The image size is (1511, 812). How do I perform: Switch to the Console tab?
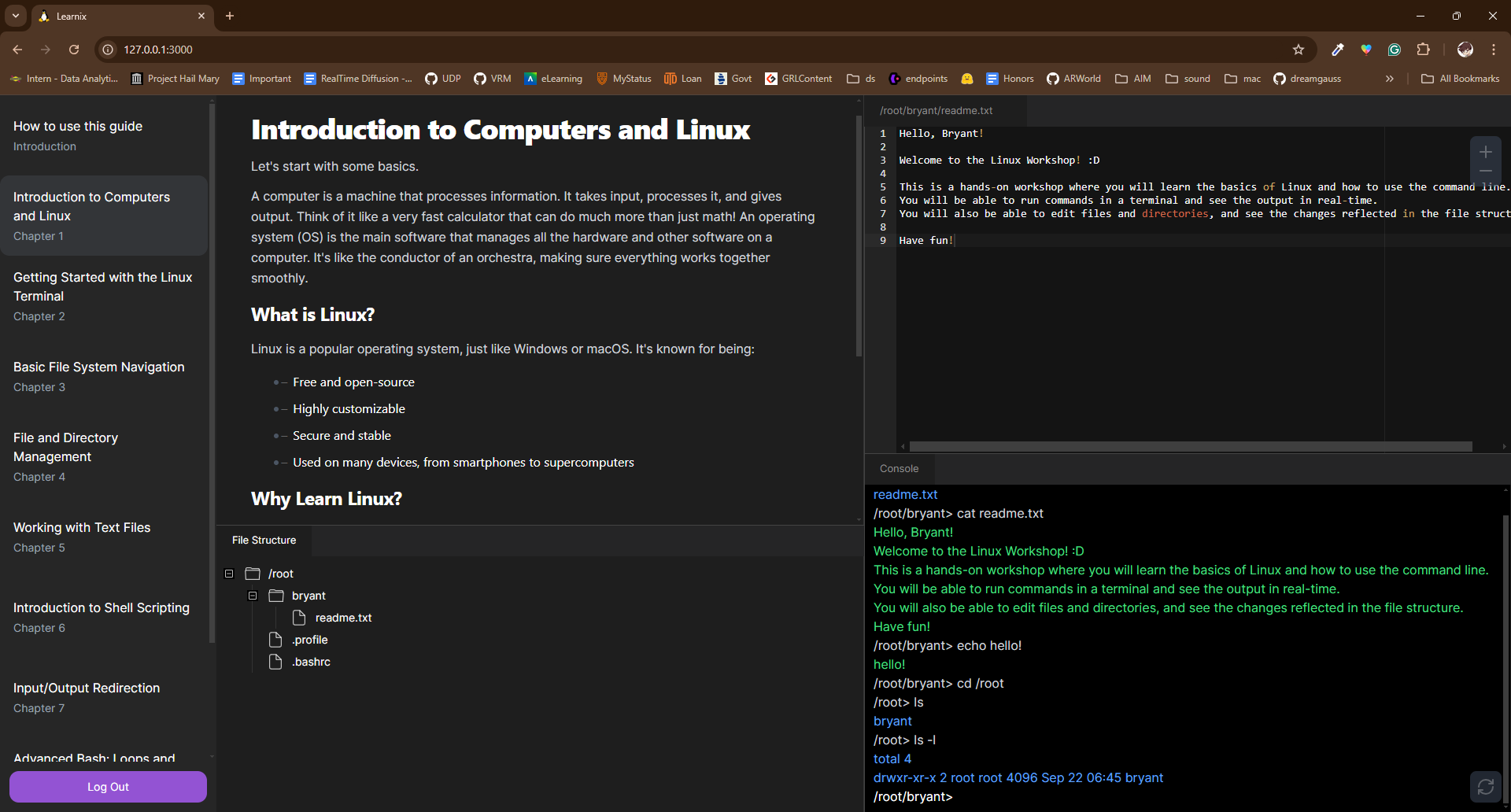tap(899, 468)
